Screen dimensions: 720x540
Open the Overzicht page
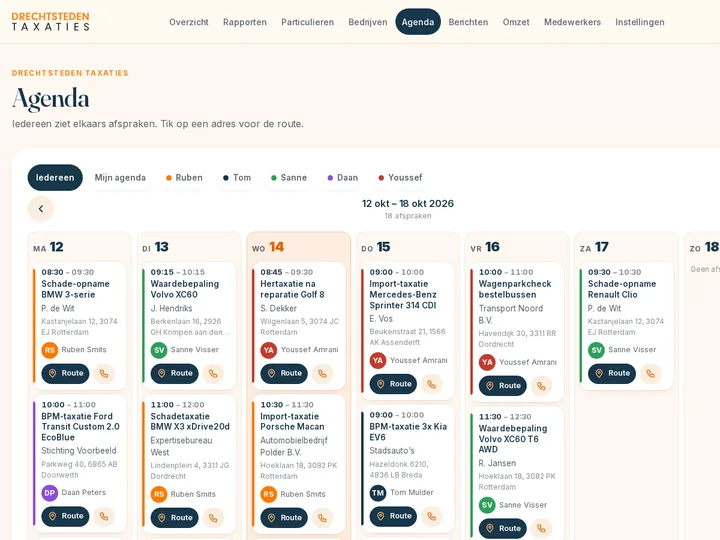coord(189,22)
